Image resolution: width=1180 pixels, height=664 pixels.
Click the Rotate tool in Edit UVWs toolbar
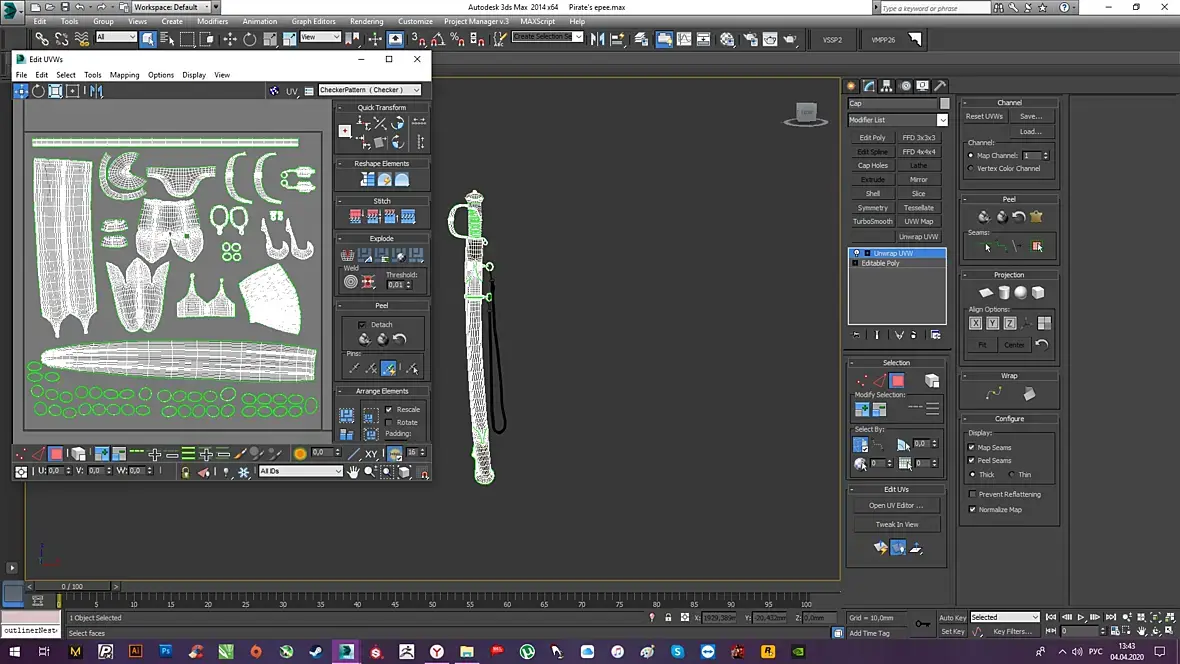pyautogui.click(x=38, y=91)
